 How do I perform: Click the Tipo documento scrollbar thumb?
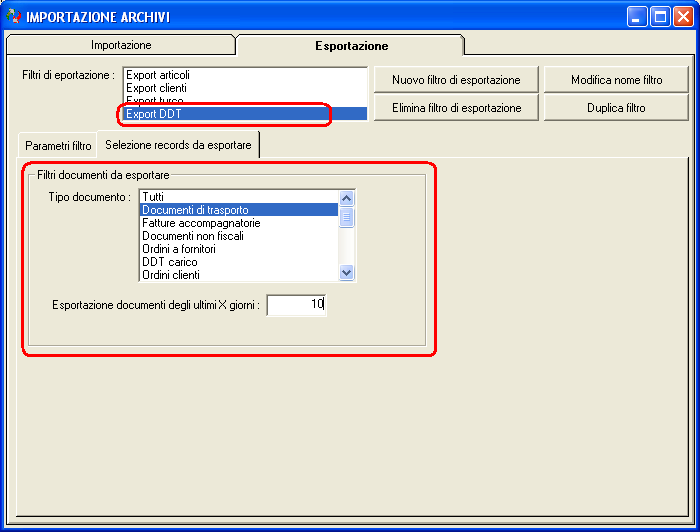click(346, 217)
